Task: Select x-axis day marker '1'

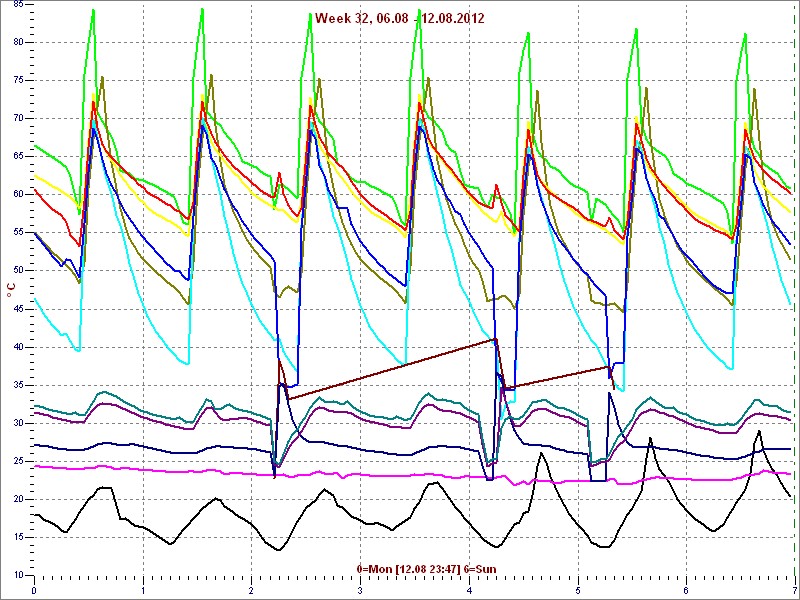Action: (143, 590)
